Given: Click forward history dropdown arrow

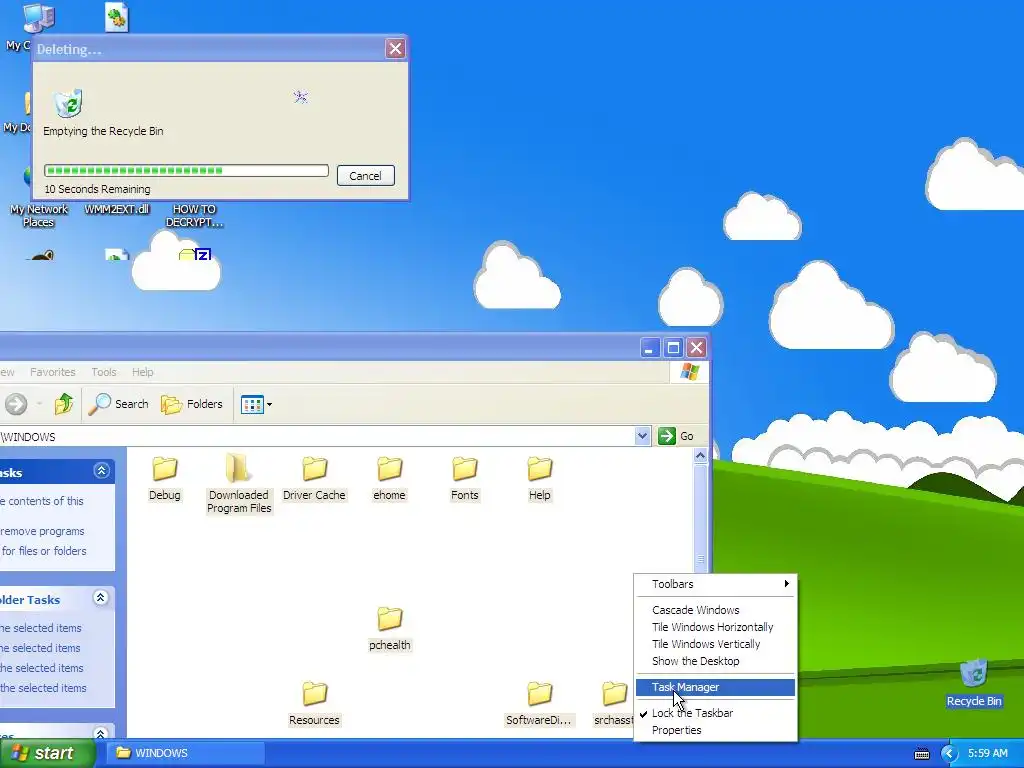Looking at the screenshot, I should [39, 404].
